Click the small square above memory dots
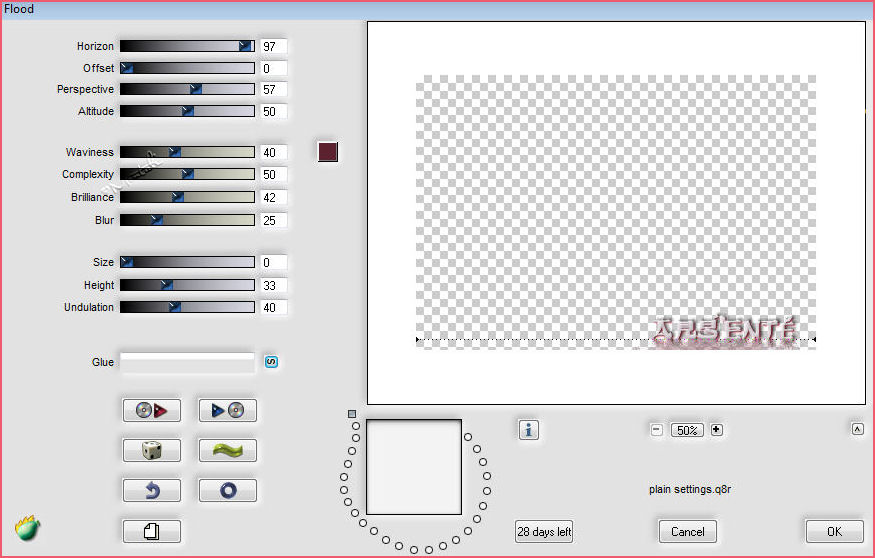This screenshot has height=558, width=875. click(x=352, y=413)
